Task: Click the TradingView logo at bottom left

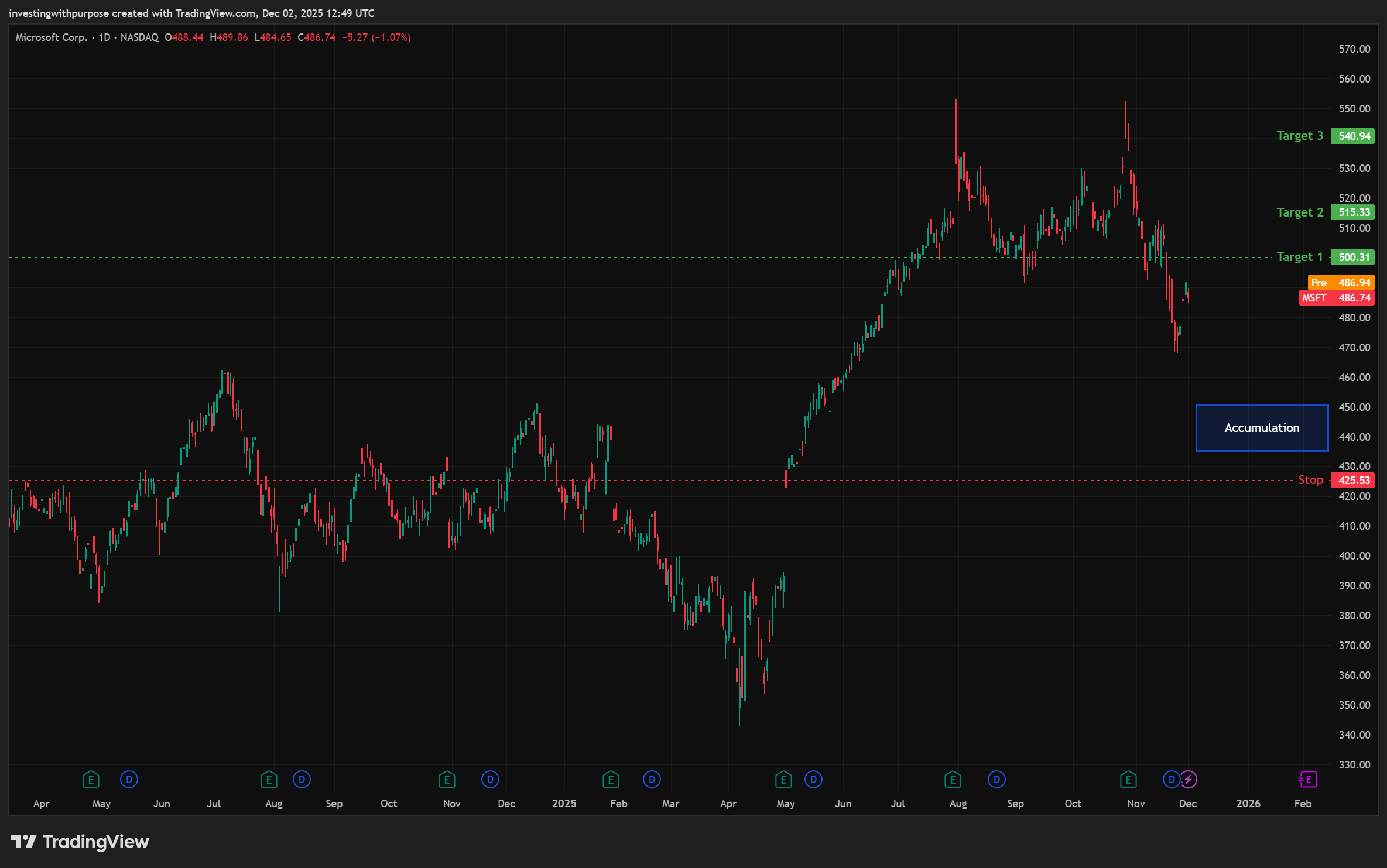Action: 80,842
